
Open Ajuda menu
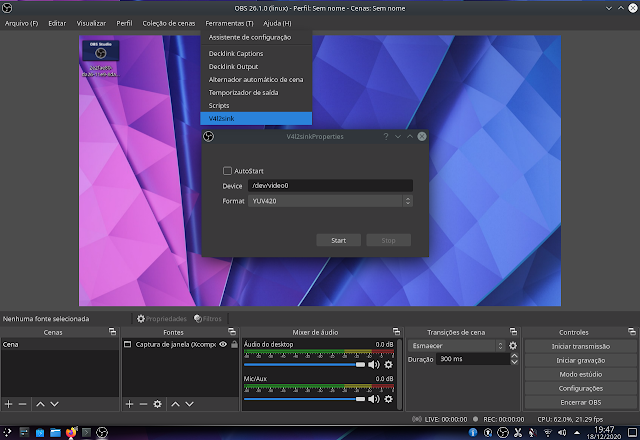pyautogui.click(x=277, y=23)
